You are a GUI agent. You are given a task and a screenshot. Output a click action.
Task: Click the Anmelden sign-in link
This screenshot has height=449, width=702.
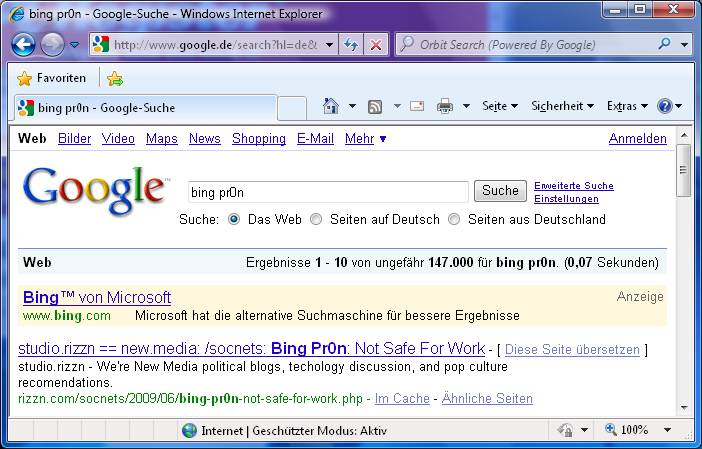click(x=638, y=138)
